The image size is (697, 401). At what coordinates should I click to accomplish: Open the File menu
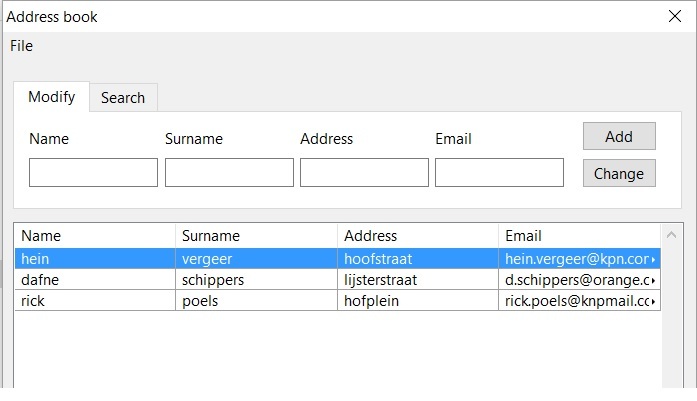21,46
